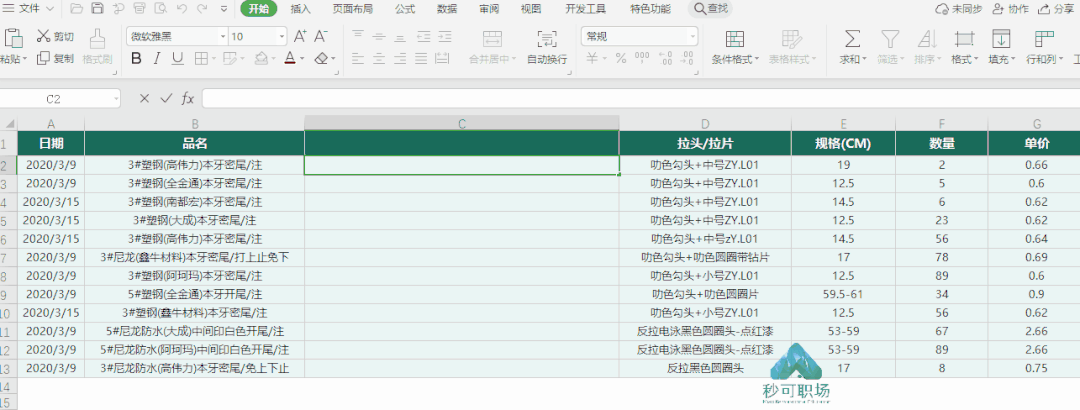Click the center horizontally icon
Viewport: 1080px width, 410px height.
[x=379, y=59]
